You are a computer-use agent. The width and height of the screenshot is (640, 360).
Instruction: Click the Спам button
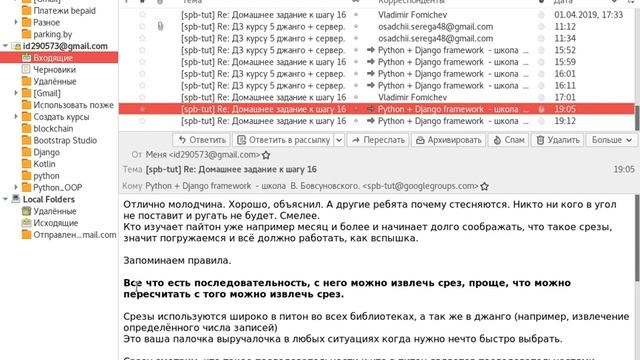pos(509,140)
